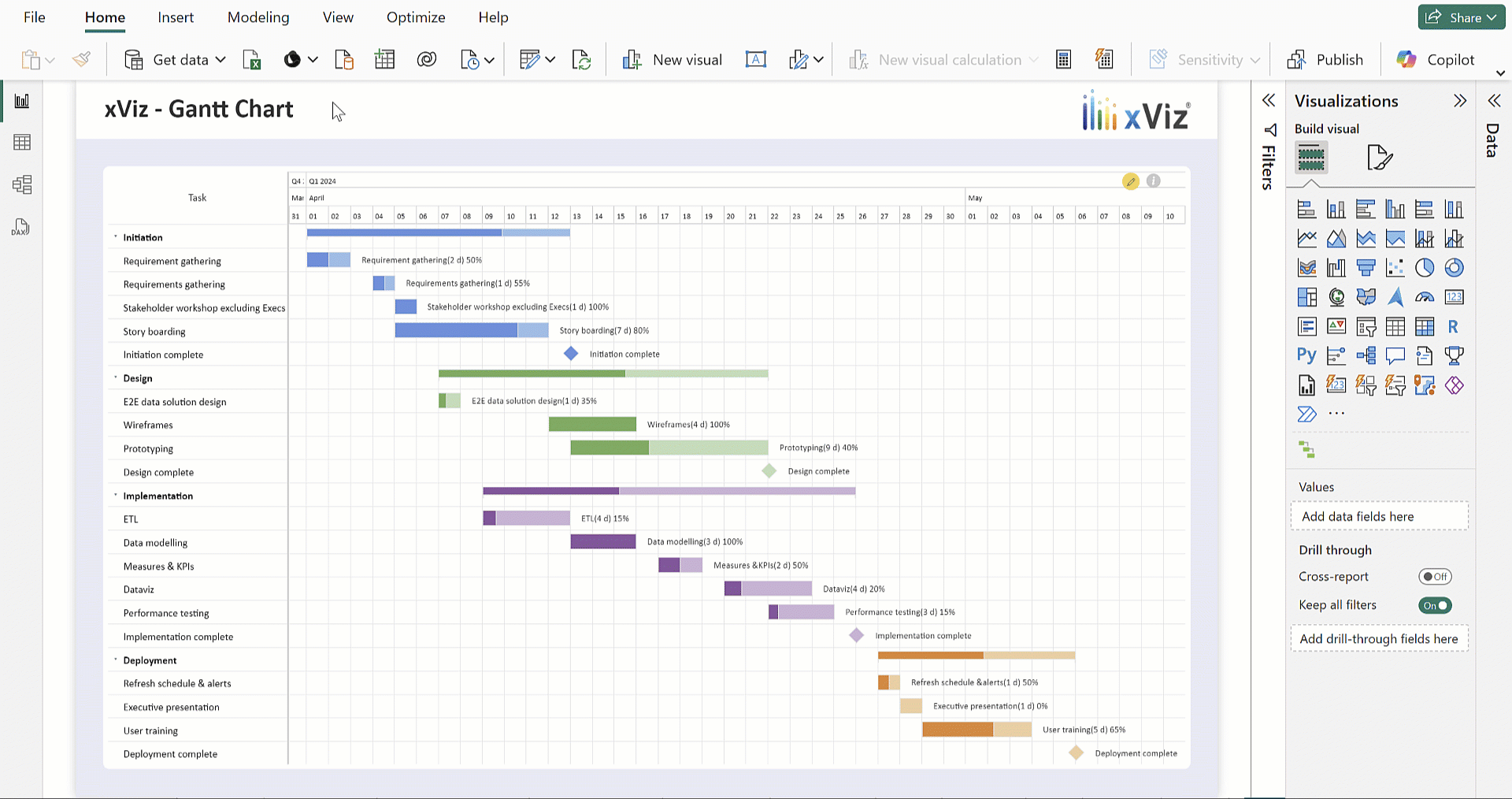The image size is (1512, 799).
Task: Select the Python visual icon
Action: point(1306,355)
